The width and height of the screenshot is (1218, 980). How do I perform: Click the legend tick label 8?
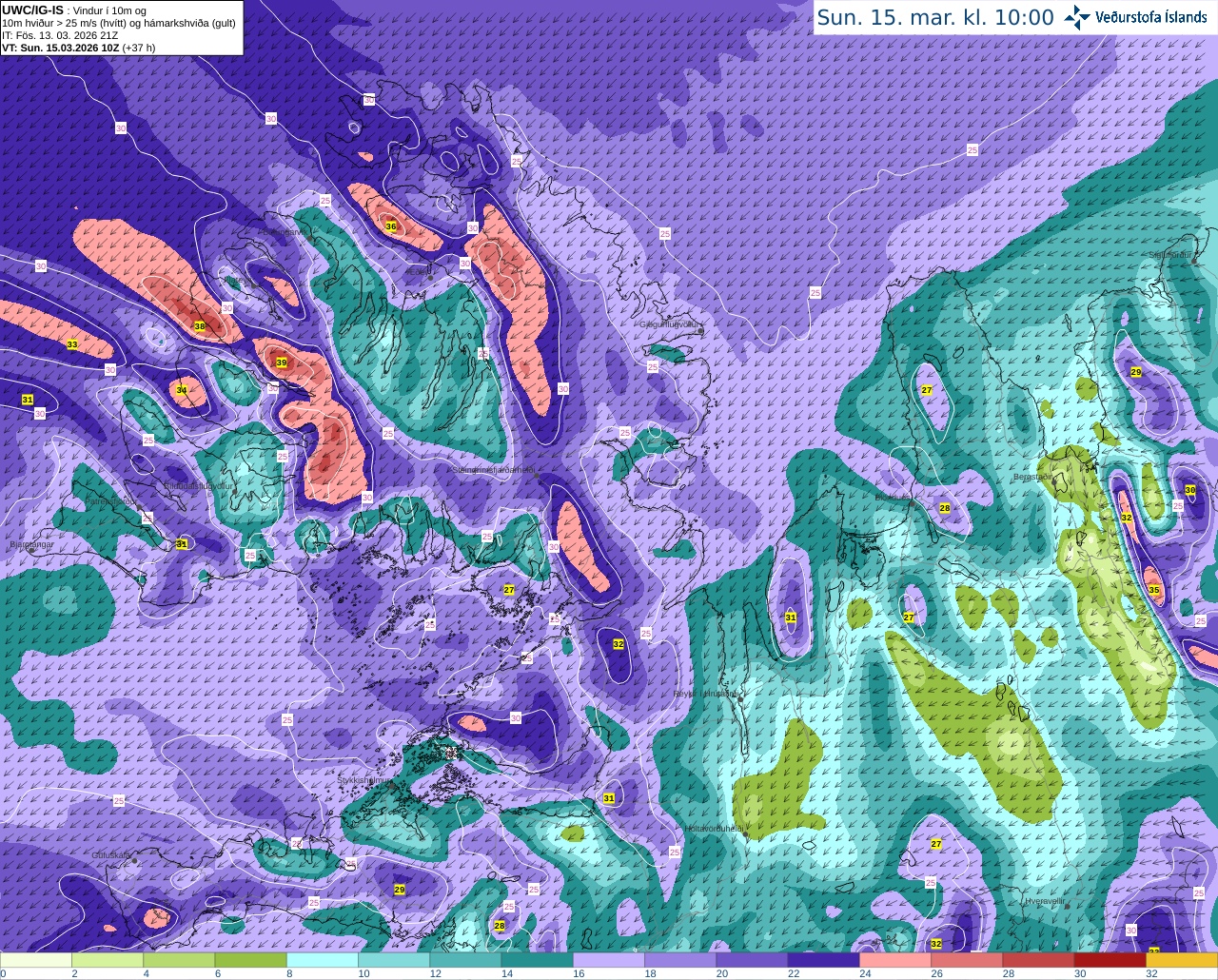point(287,973)
